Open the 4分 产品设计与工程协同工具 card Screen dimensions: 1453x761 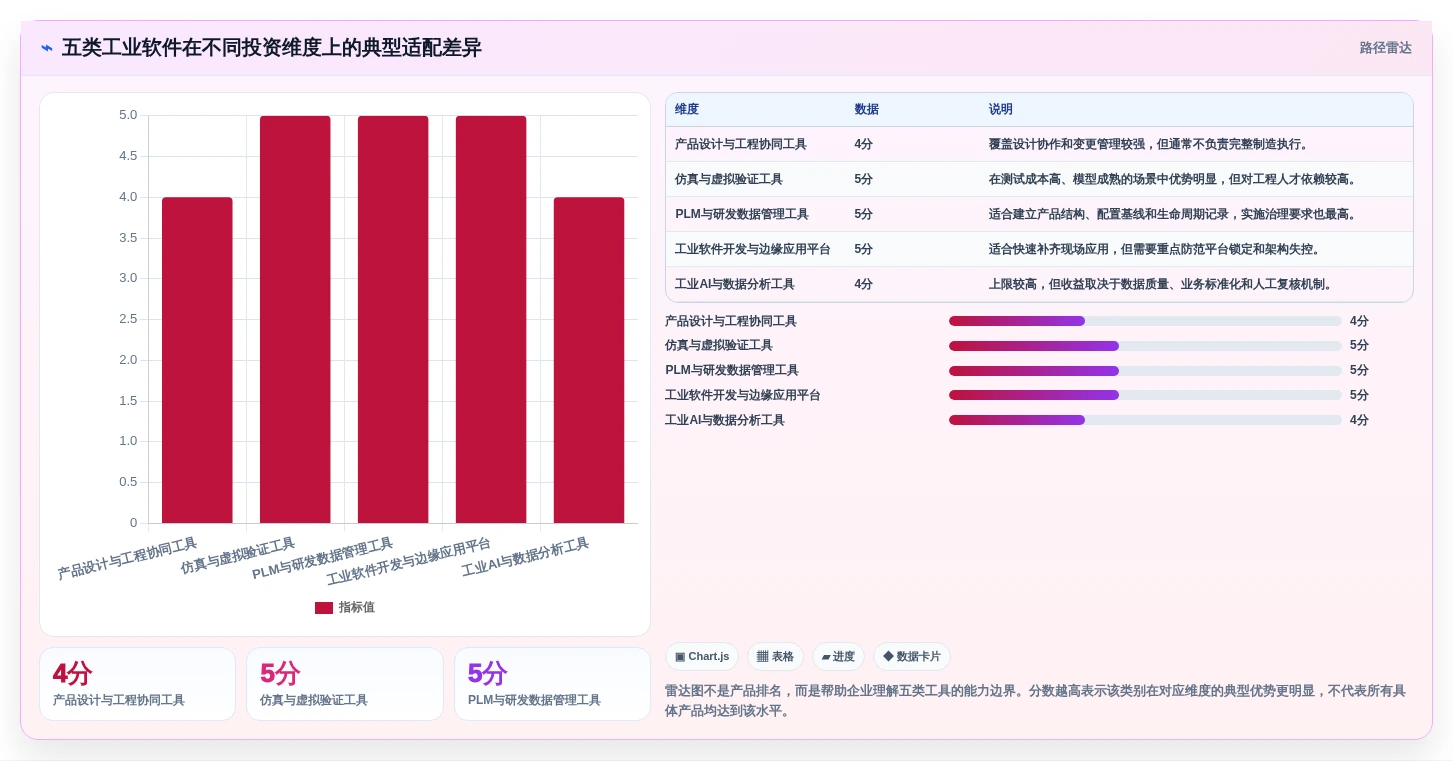[138, 684]
